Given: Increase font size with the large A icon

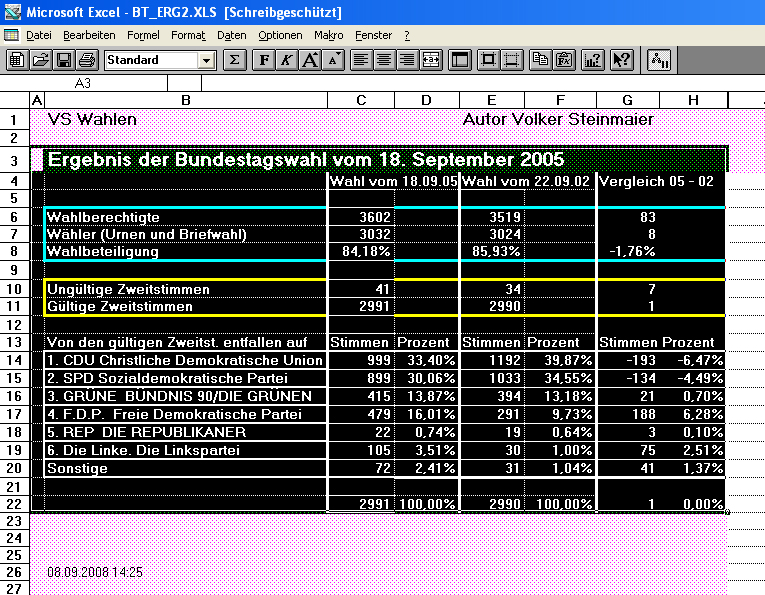Looking at the screenshot, I should (x=311, y=60).
